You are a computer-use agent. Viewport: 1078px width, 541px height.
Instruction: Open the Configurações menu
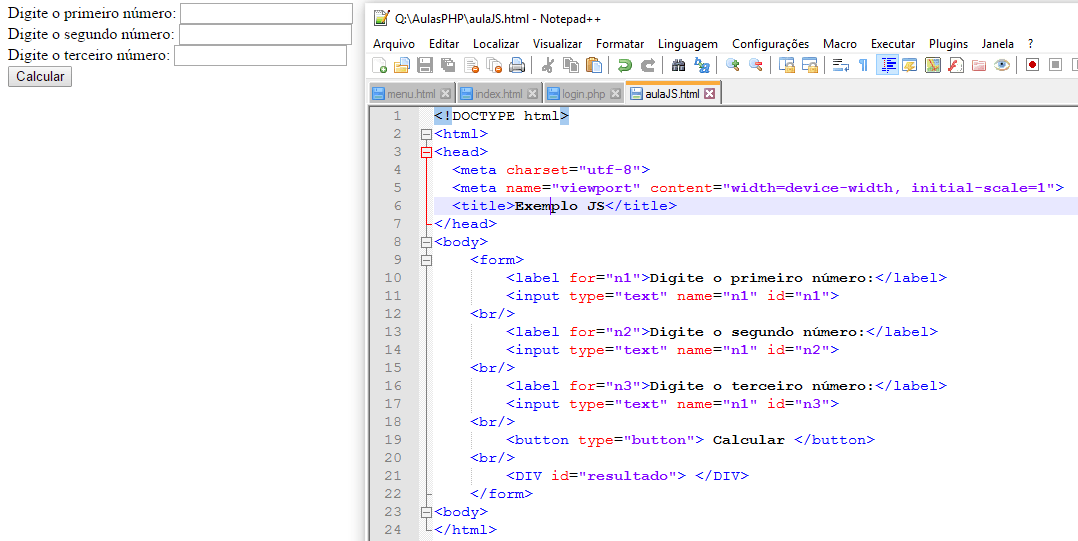(x=771, y=43)
